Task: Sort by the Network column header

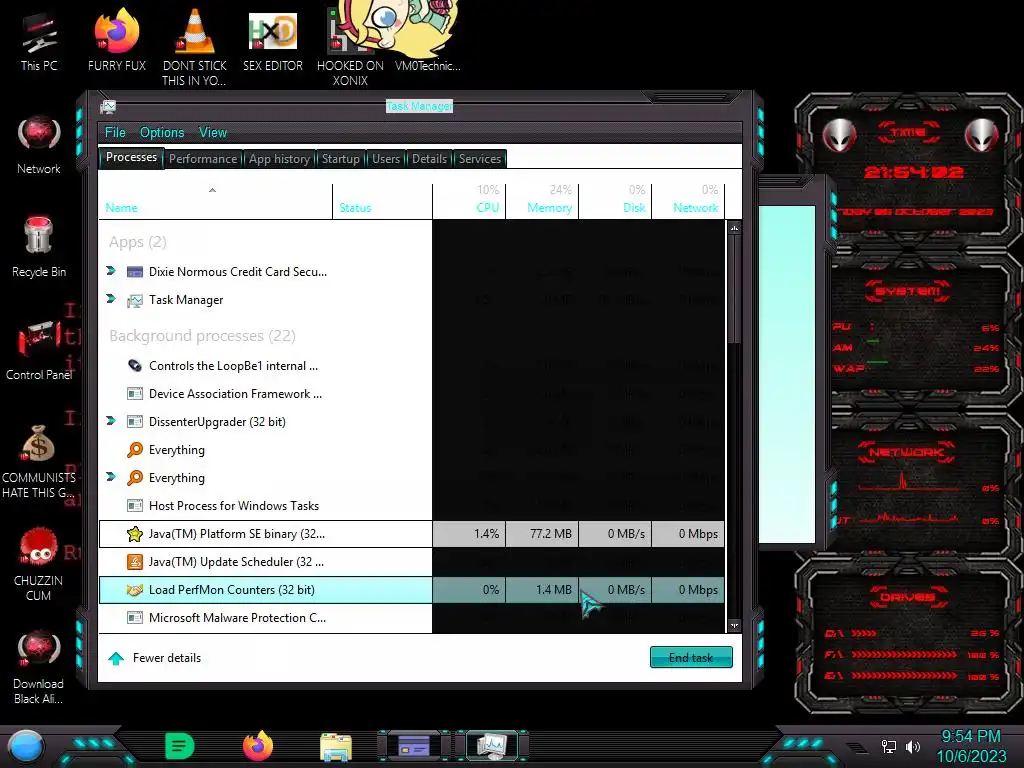Action: tap(688, 200)
